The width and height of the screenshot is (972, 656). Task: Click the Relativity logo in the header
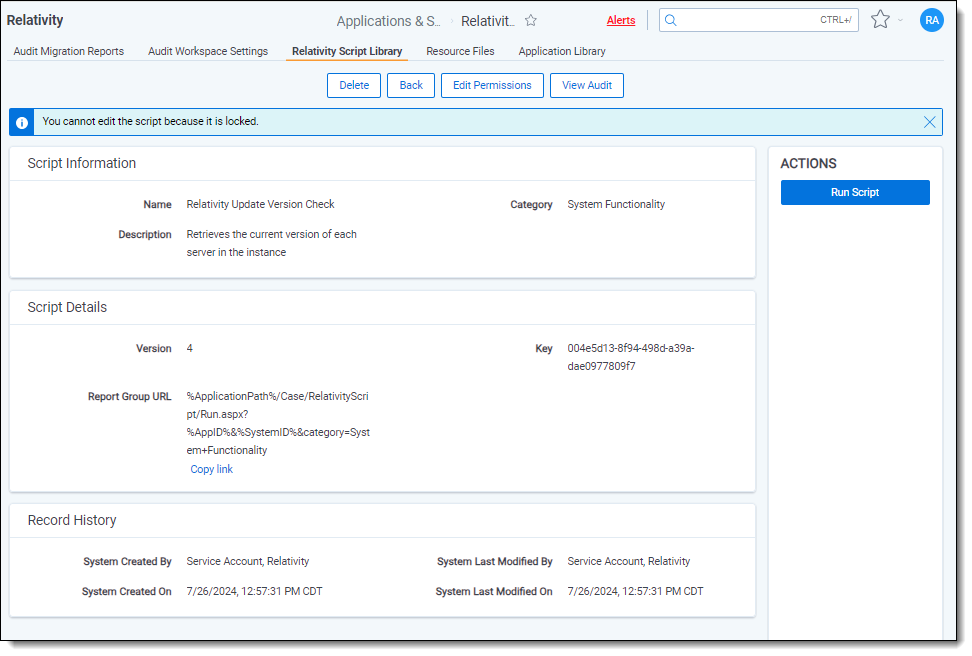tap(35, 20)
